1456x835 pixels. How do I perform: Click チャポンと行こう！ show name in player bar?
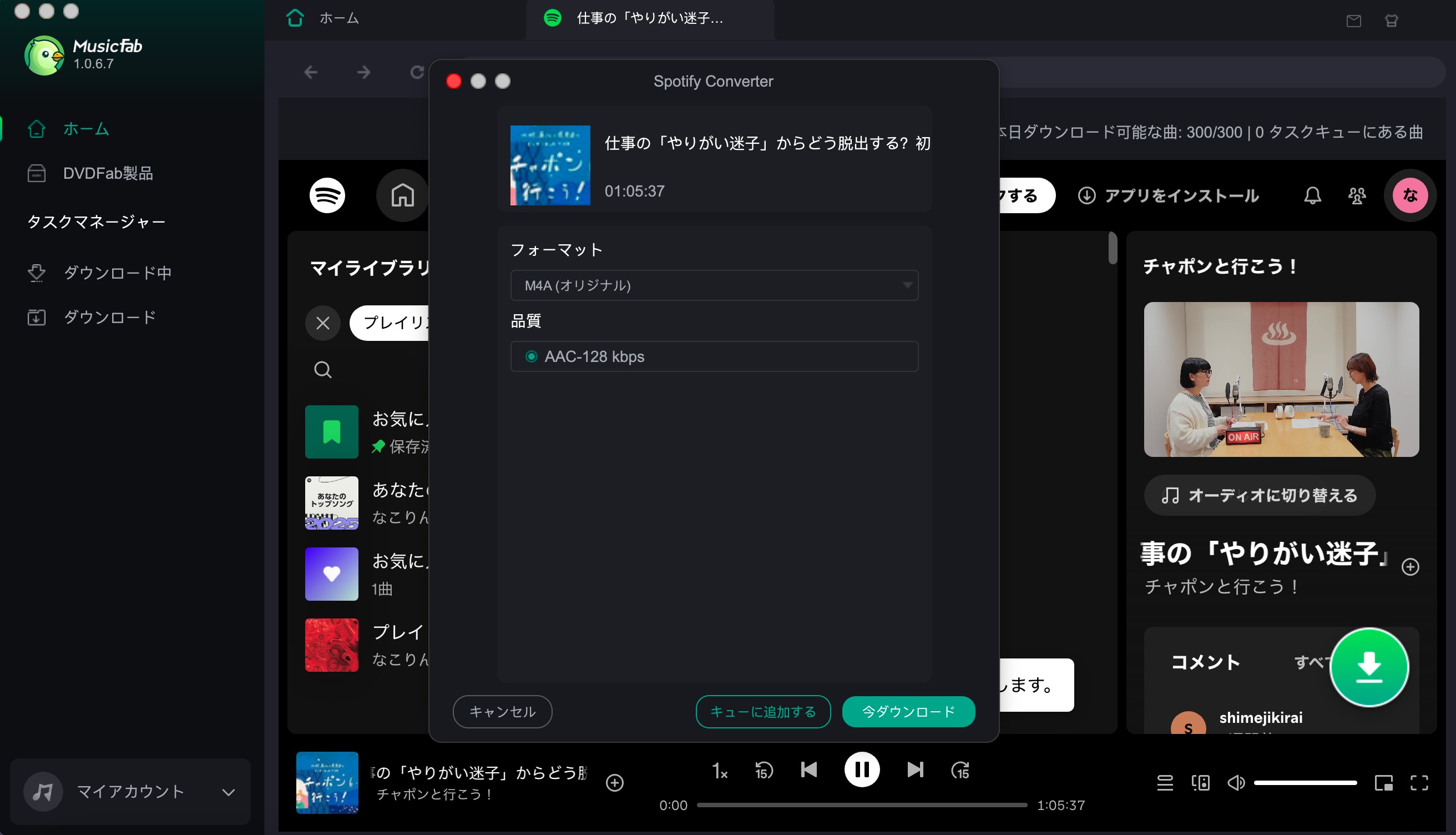[x=434, y=794]
